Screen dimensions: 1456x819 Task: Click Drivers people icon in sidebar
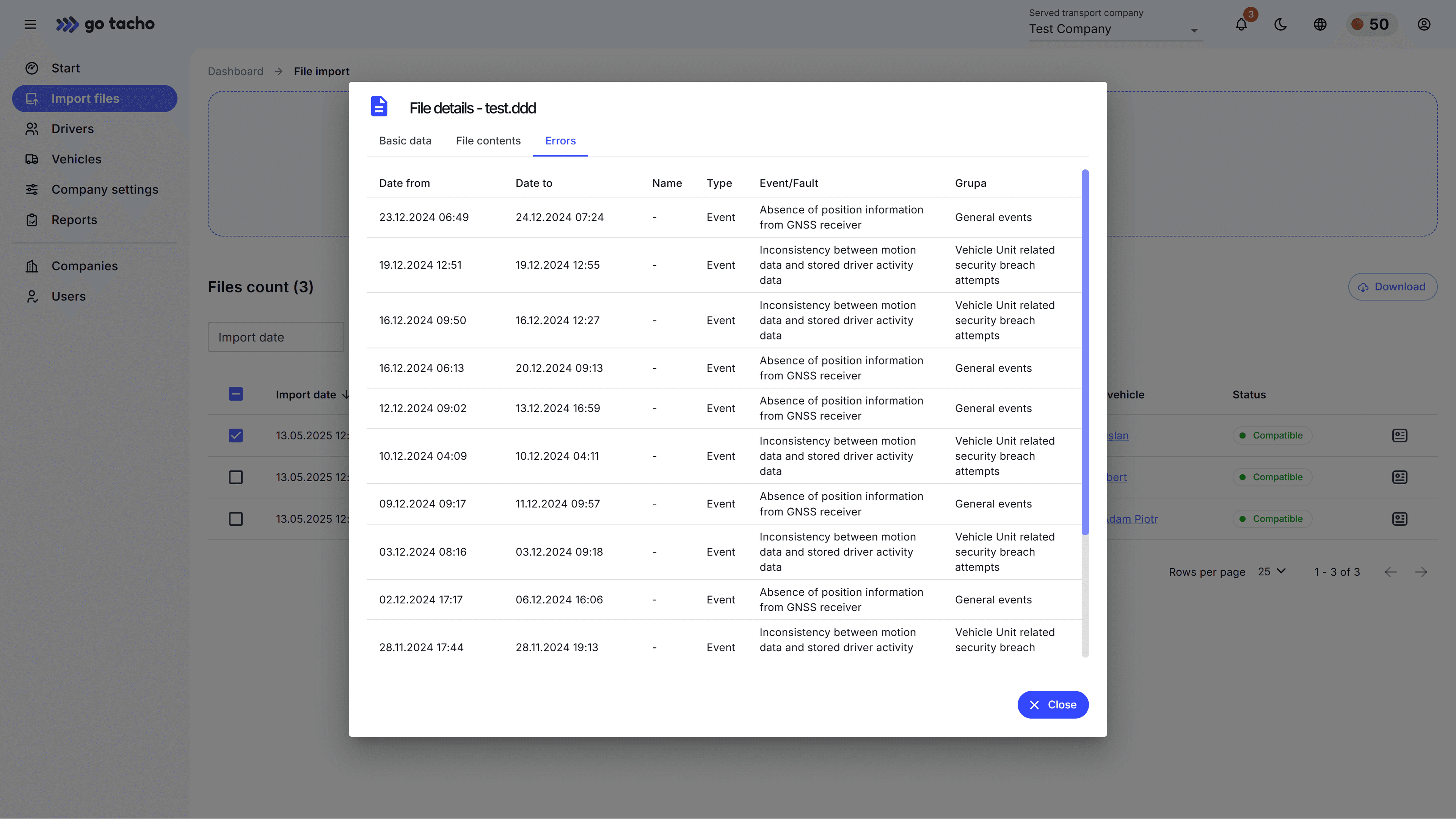31,129
